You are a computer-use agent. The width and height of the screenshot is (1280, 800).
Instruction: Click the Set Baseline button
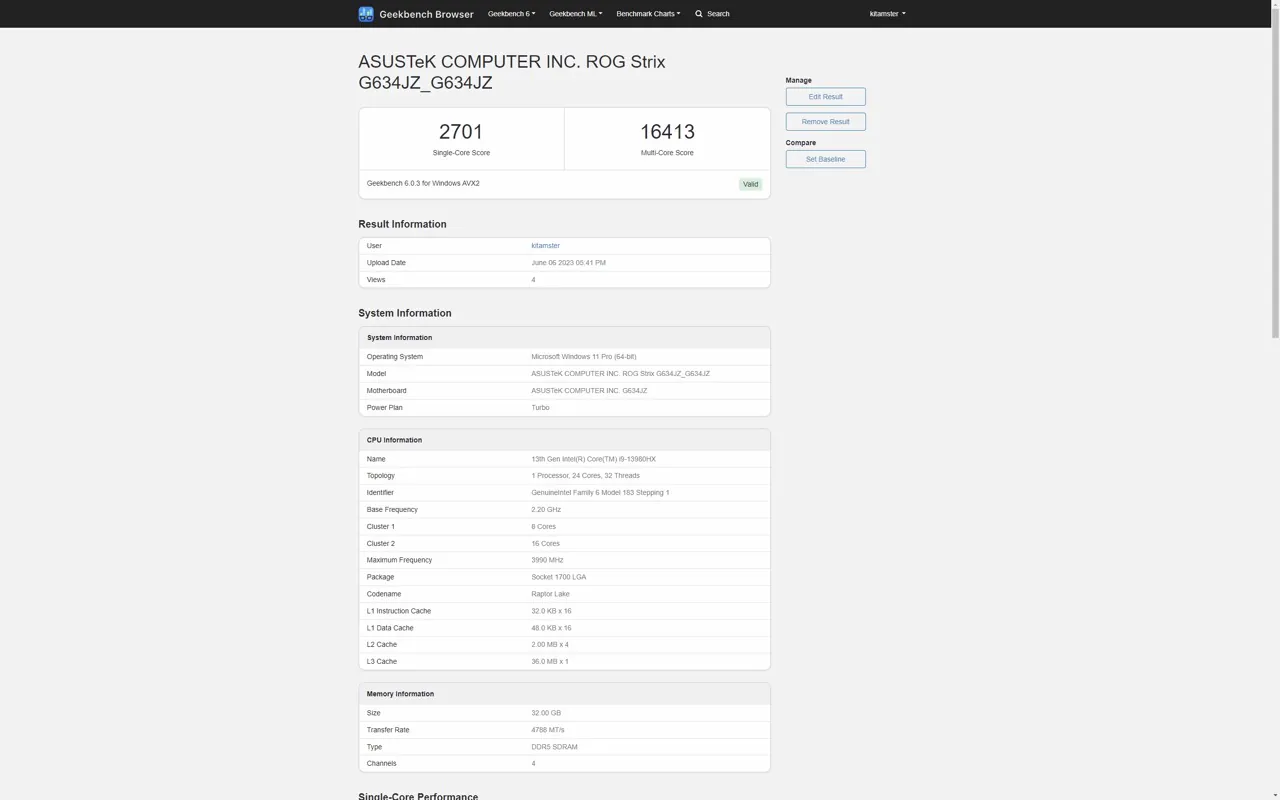[x=825, y=159]
